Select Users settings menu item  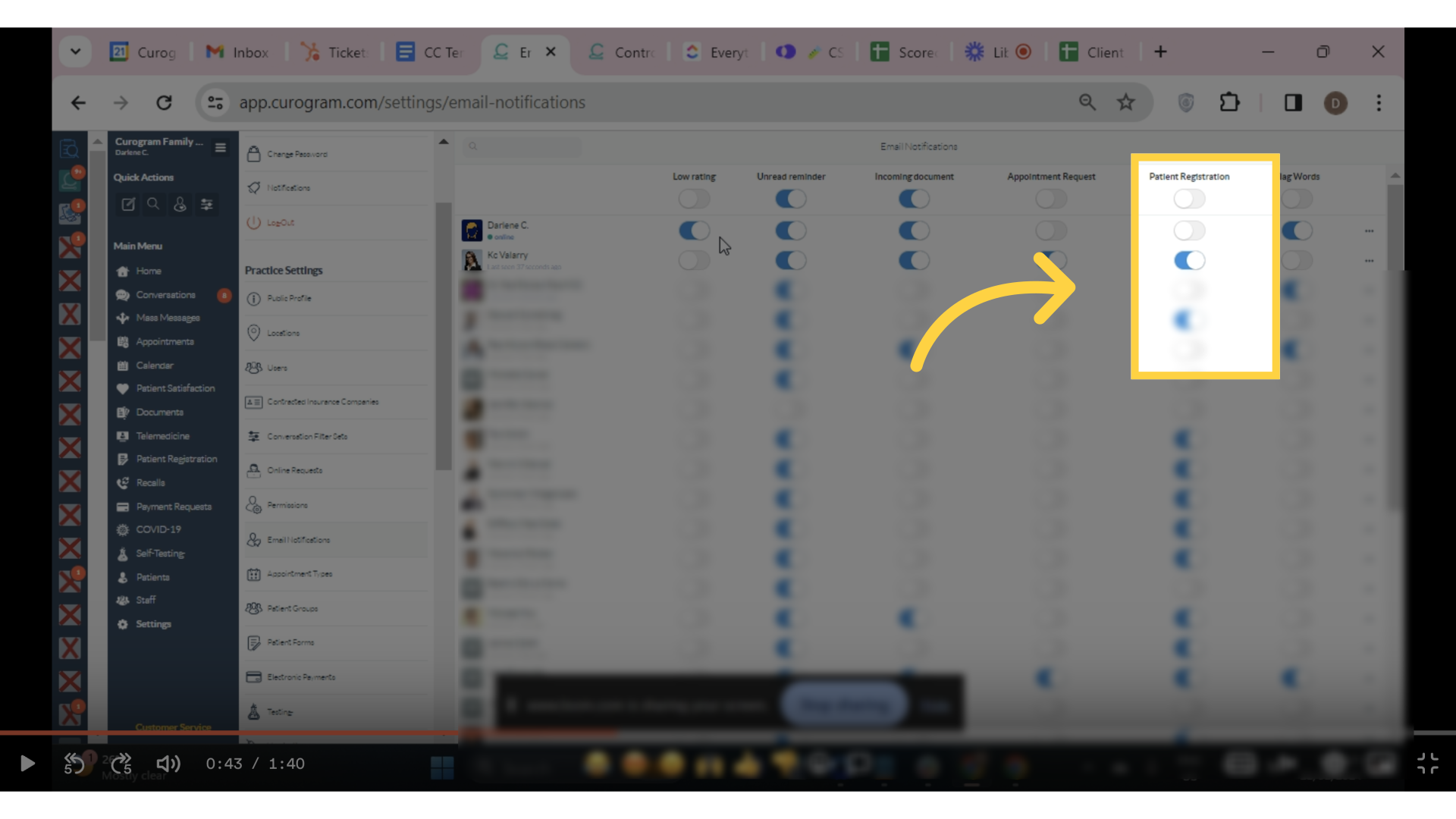278,367
